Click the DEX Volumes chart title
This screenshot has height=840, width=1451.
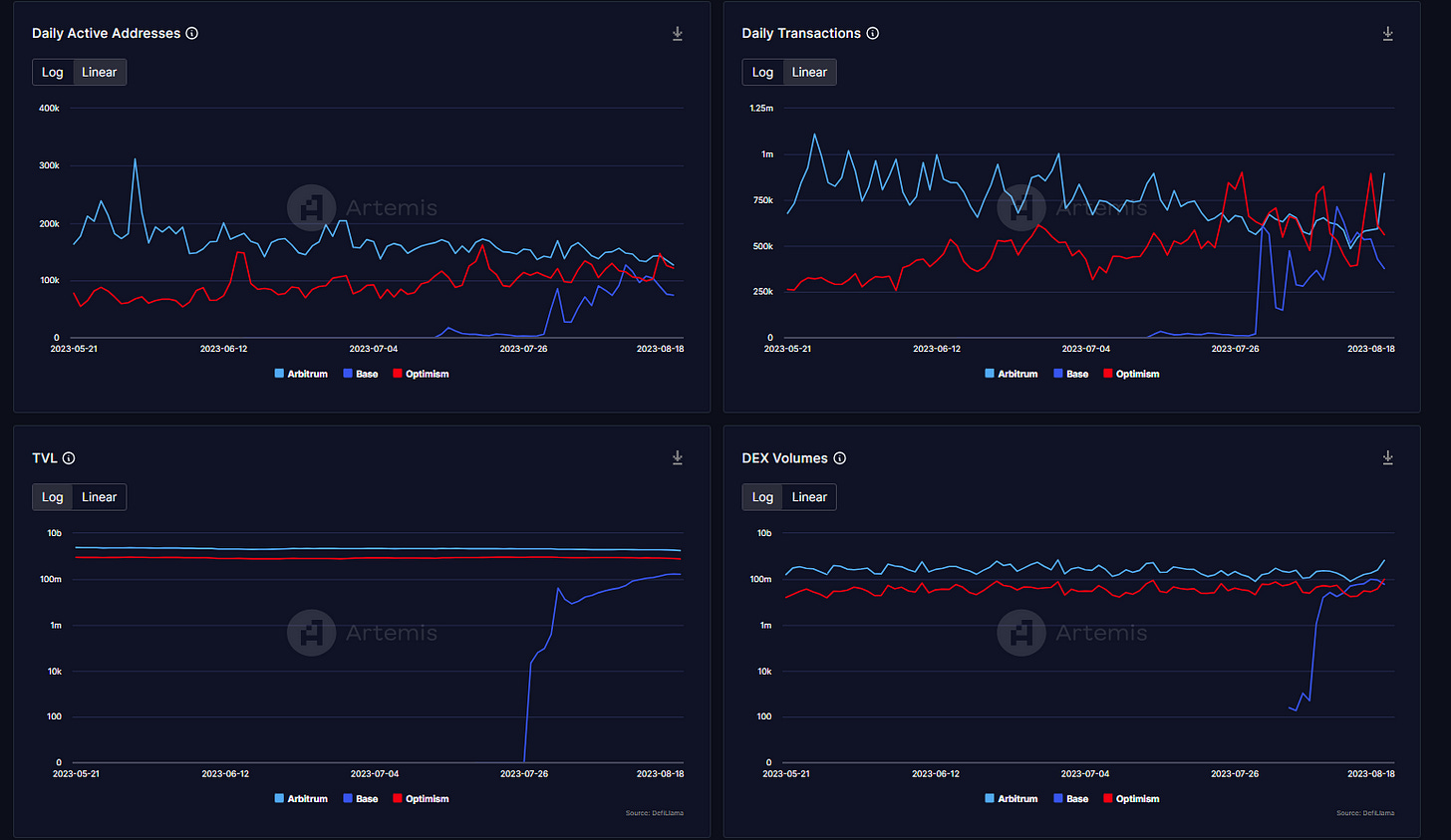785,458
